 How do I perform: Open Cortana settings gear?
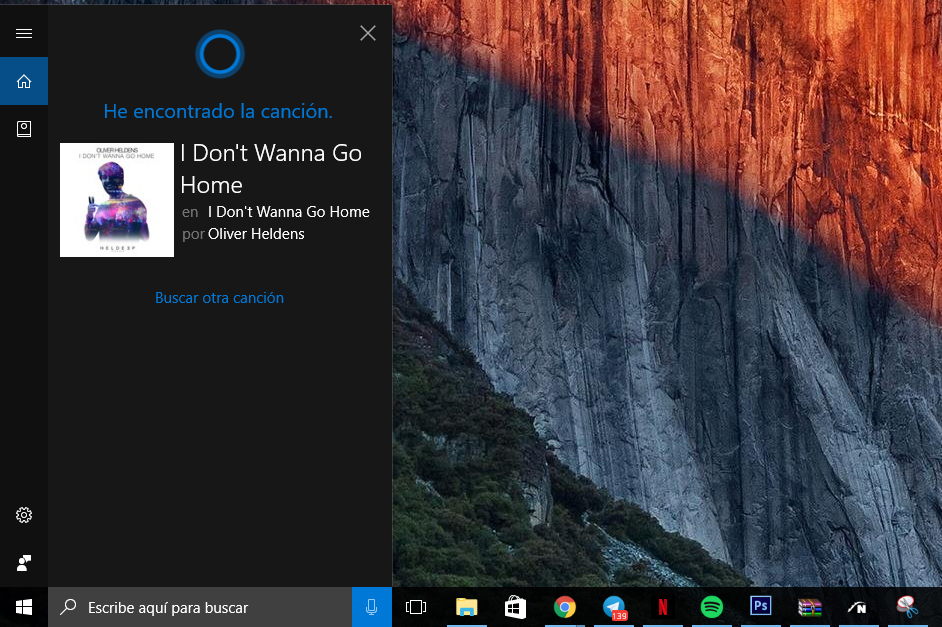[x=24, y=515]
